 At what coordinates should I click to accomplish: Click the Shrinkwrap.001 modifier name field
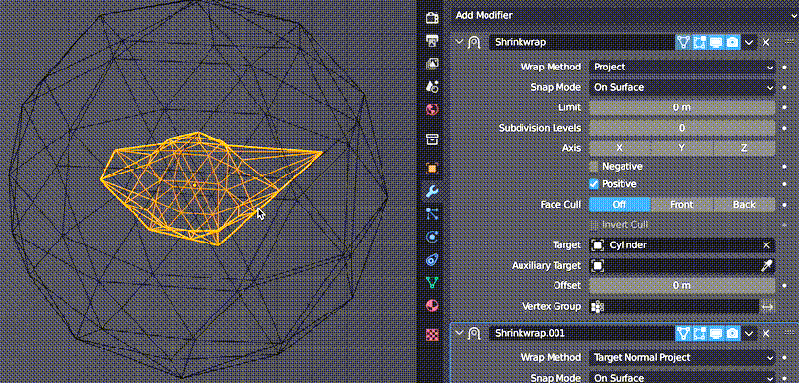pos(581,334)
